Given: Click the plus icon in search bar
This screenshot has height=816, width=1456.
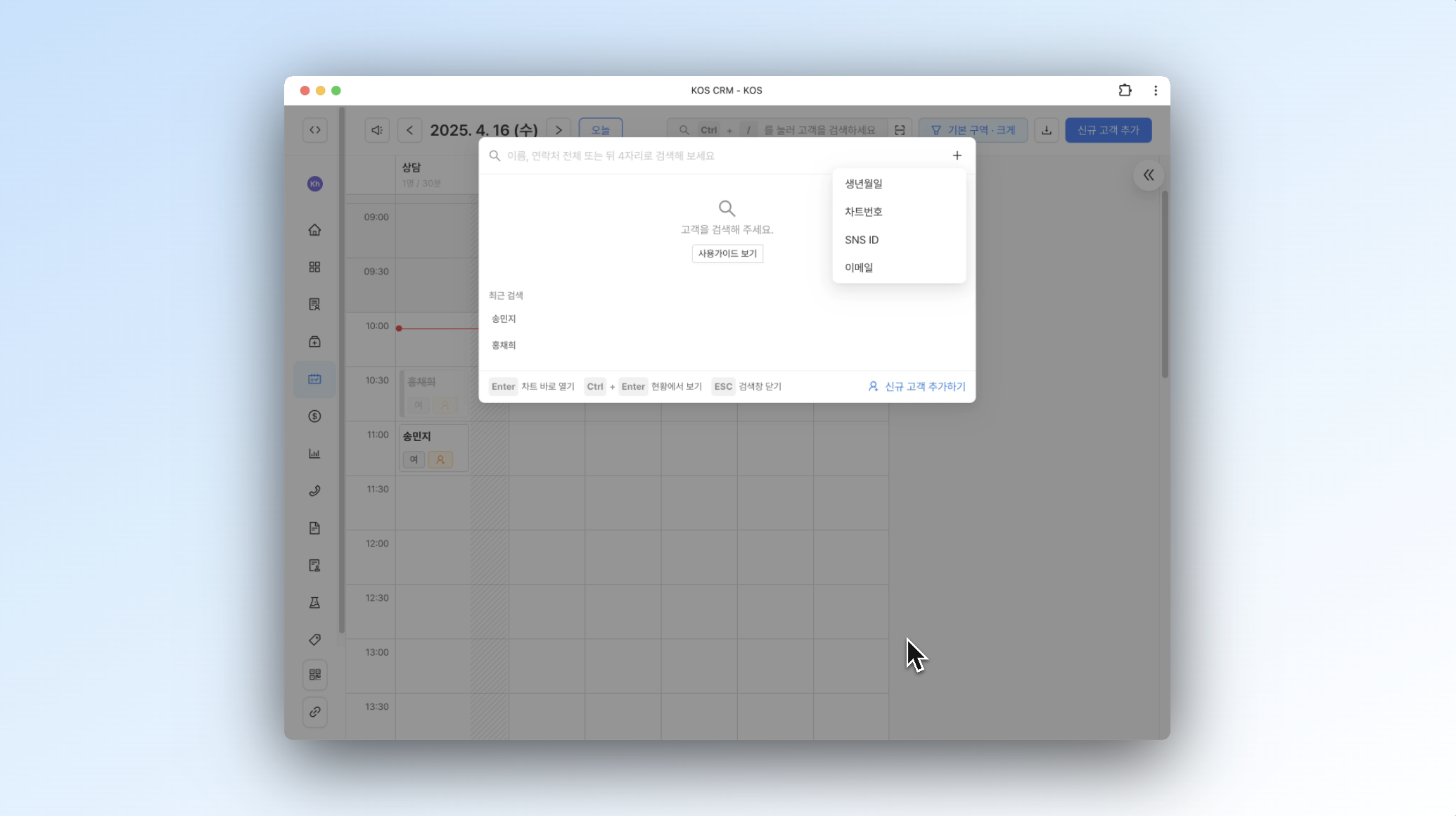Looking at the screenshot, I should (x=957, y=155).
